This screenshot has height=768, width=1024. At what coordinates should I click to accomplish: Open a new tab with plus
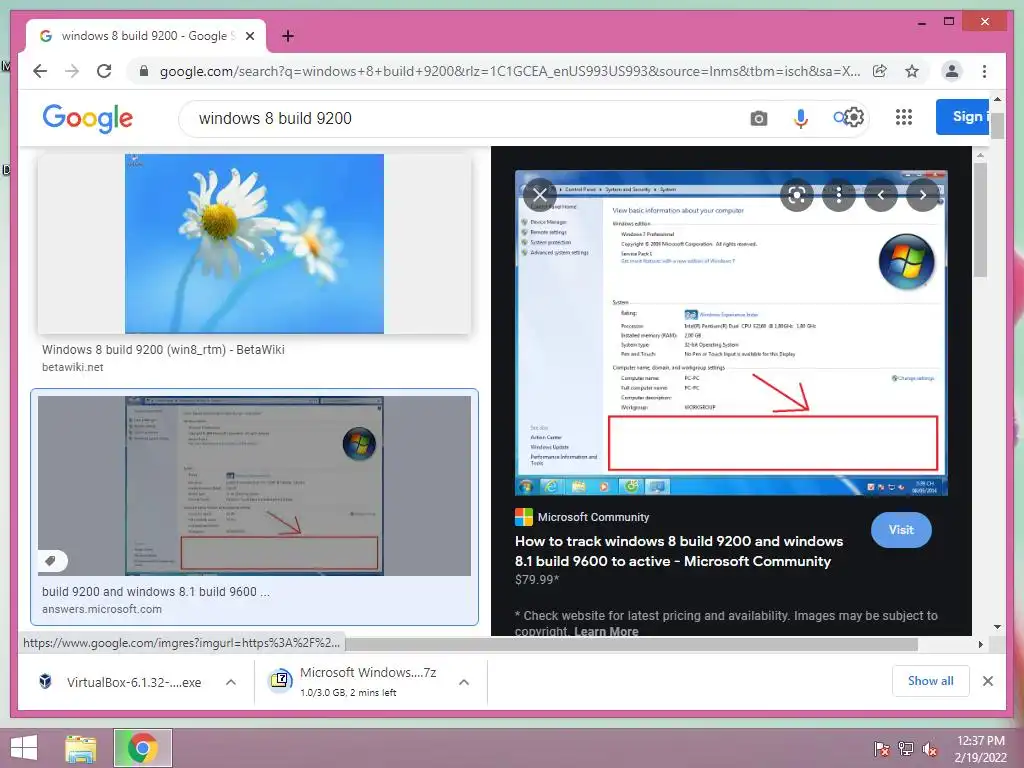288,36
